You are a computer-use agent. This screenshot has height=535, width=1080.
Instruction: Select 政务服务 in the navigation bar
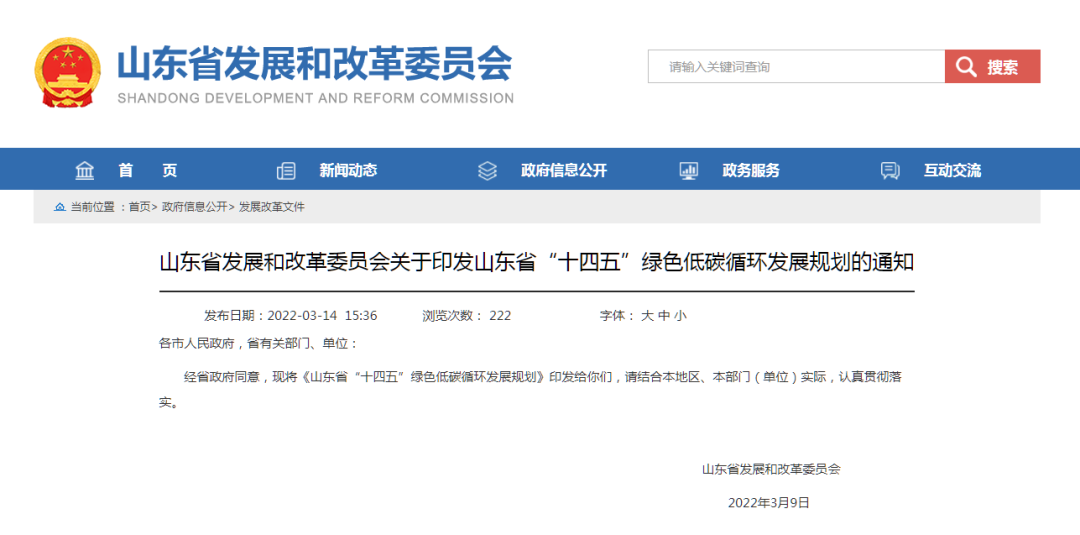(x=750, y=171)
